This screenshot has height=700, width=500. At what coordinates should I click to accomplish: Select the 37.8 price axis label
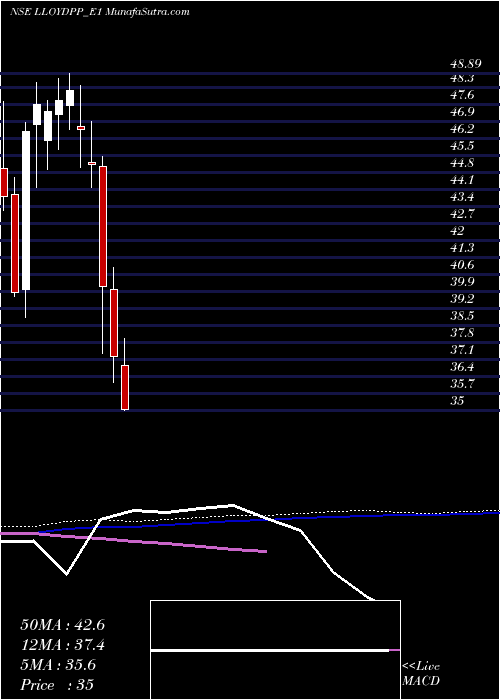click(462, 333)
